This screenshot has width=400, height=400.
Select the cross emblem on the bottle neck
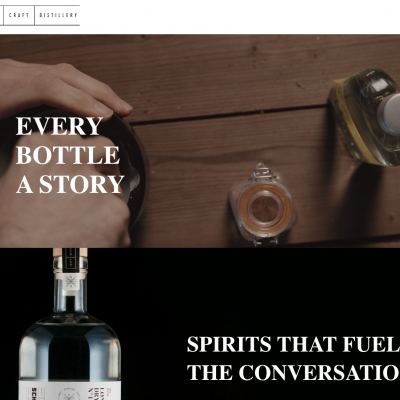[x=70, y=282]
